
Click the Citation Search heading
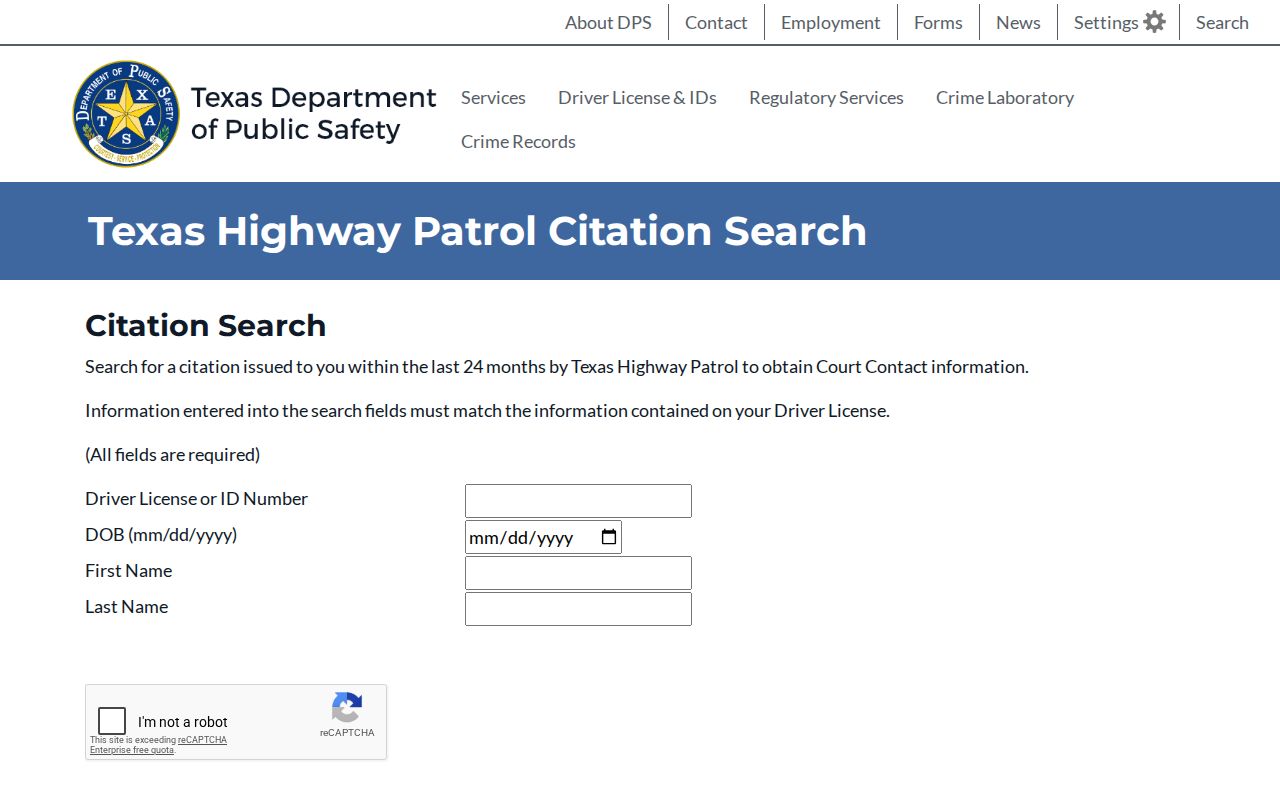coord(205,326)
